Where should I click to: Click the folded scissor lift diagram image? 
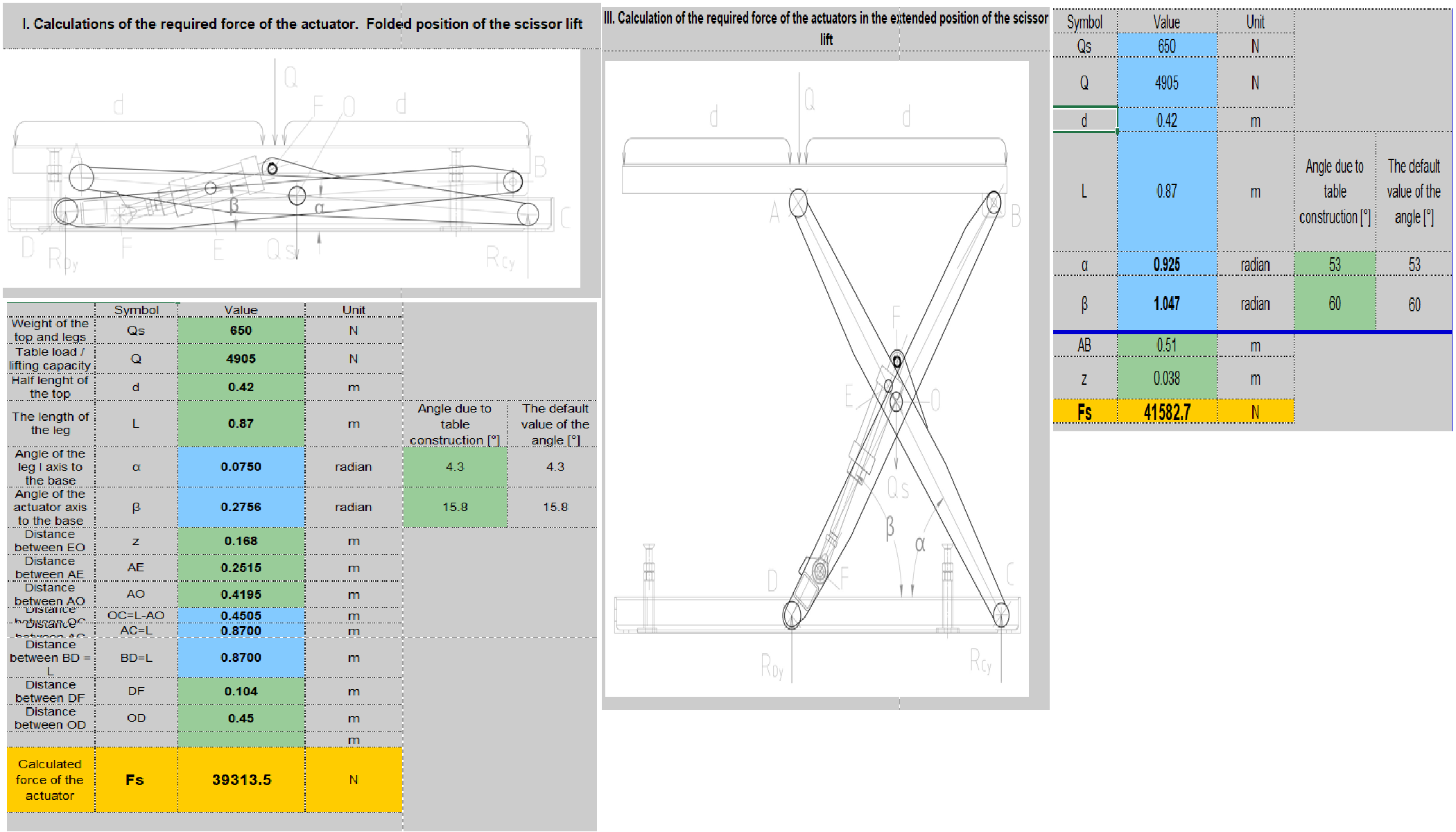pos(291,170)
